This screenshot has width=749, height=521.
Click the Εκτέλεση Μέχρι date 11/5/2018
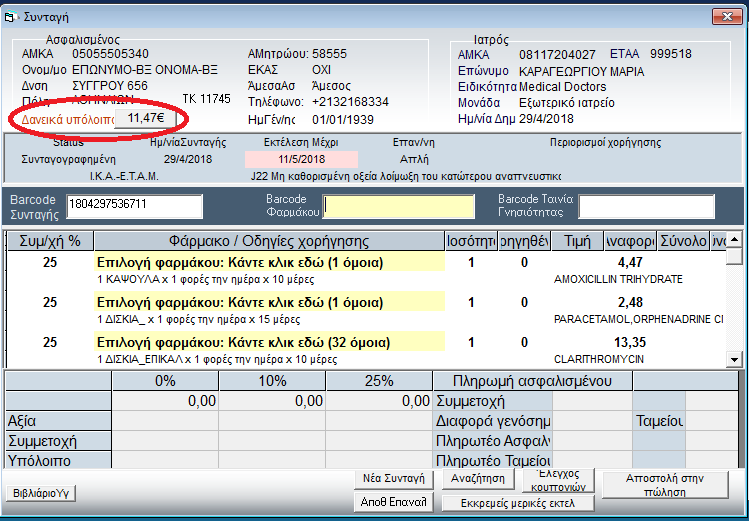tap(301, 159)
